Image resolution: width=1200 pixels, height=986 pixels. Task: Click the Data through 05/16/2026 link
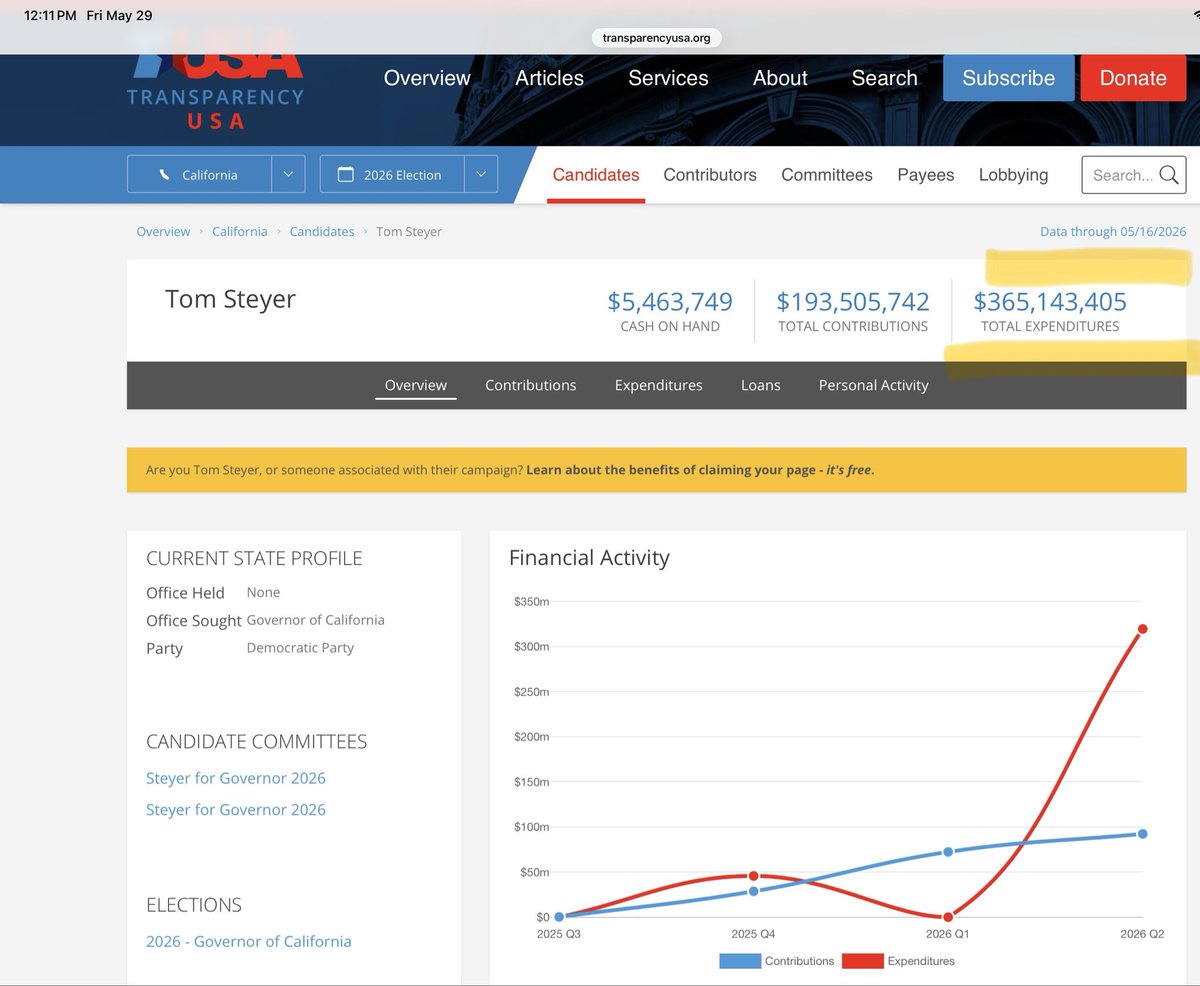(1113, 231)
